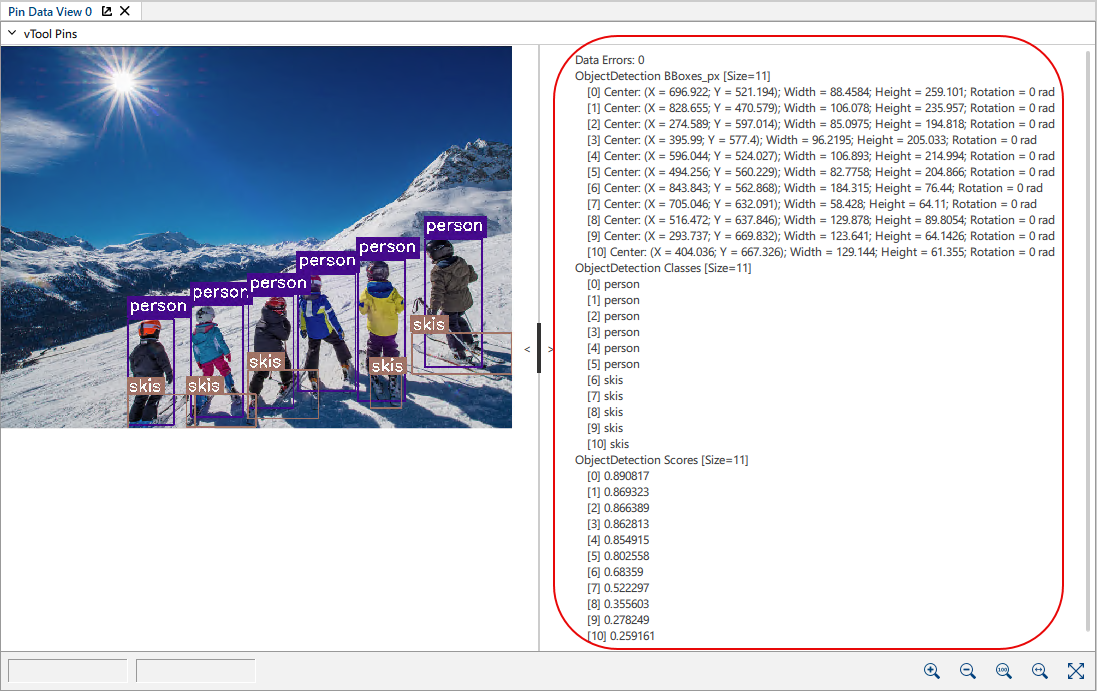Click the right arrow on the panel splitter
This screenshot has height=691, width=1097.
pyautogui.click(x=550, y=349)
